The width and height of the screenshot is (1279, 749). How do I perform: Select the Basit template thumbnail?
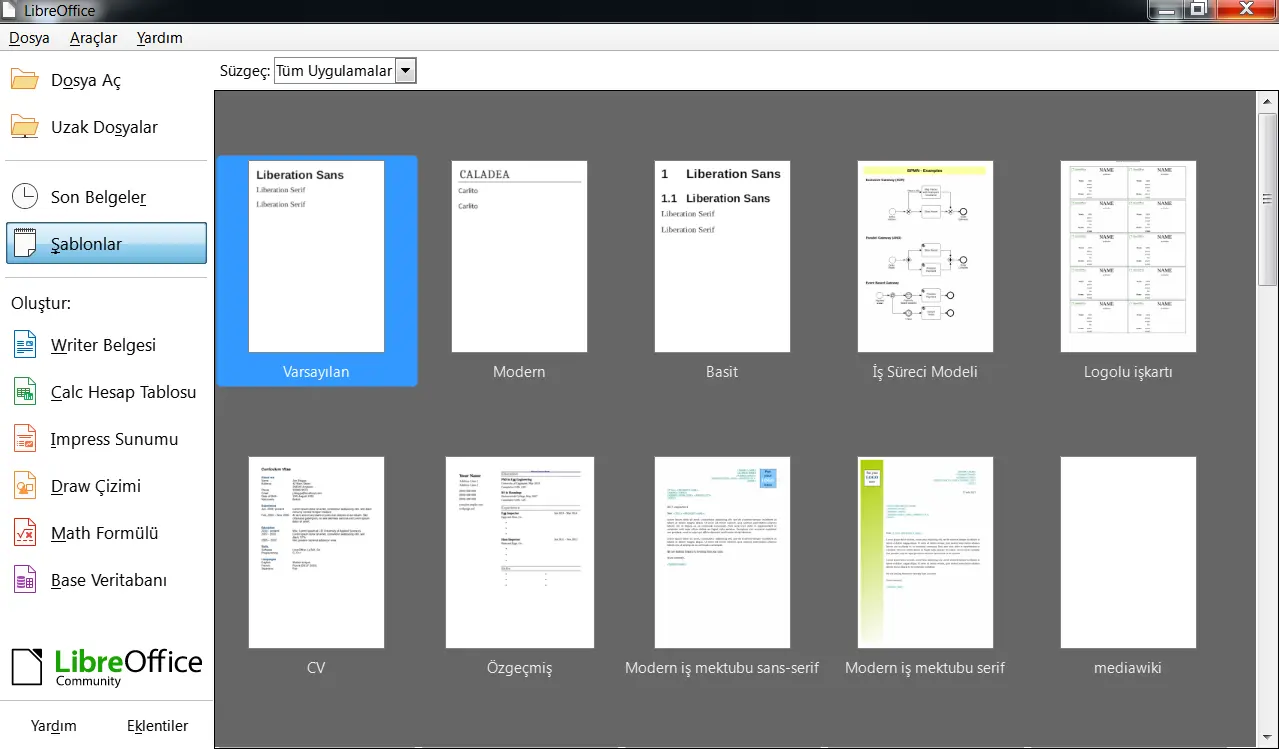tap(722, 257)
